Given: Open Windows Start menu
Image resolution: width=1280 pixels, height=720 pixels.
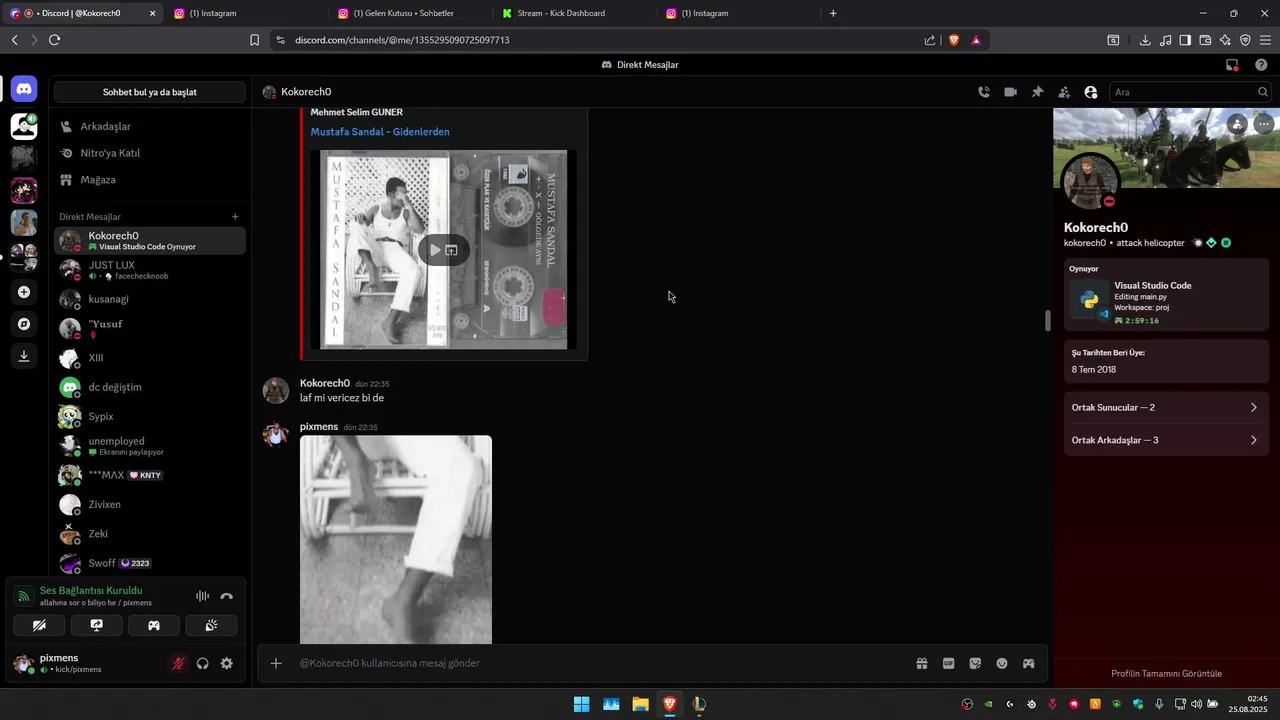Looking at the screenshot, I should [x=581, y=704].
